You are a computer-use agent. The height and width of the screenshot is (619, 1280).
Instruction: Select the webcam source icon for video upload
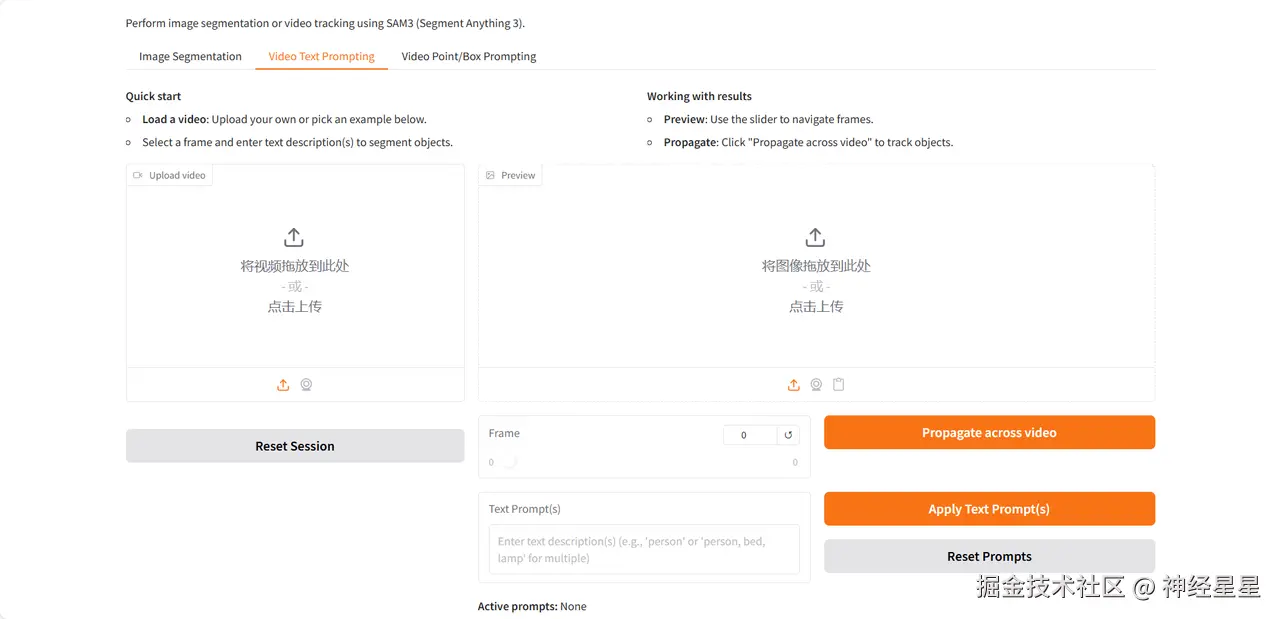tap(306, 385)
